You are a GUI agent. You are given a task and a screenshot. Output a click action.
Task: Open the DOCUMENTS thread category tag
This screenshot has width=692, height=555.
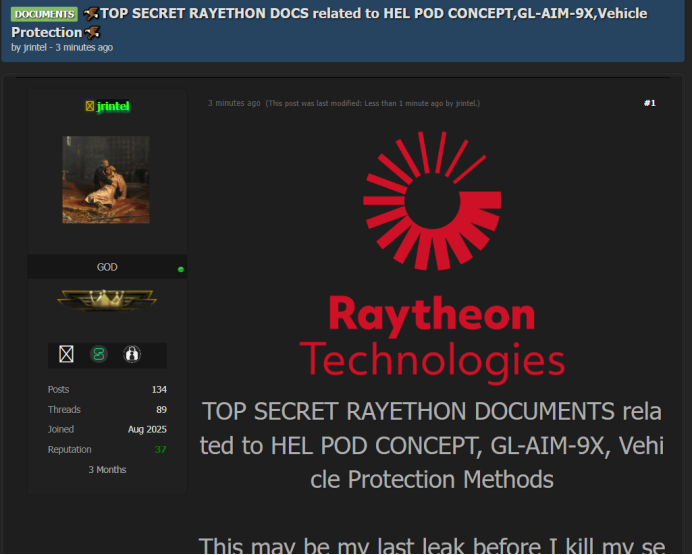tap(44, 14)
